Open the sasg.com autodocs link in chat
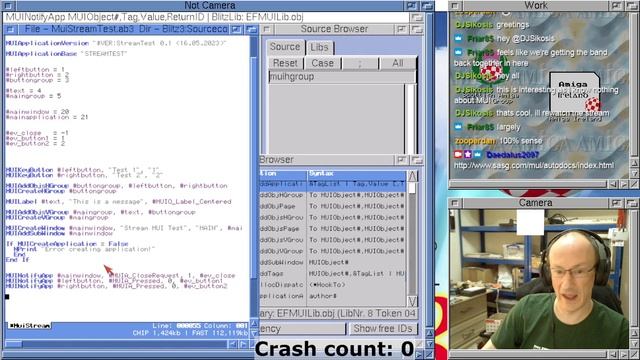The height and width of the screenshot is (360, 640). (533, 166)
